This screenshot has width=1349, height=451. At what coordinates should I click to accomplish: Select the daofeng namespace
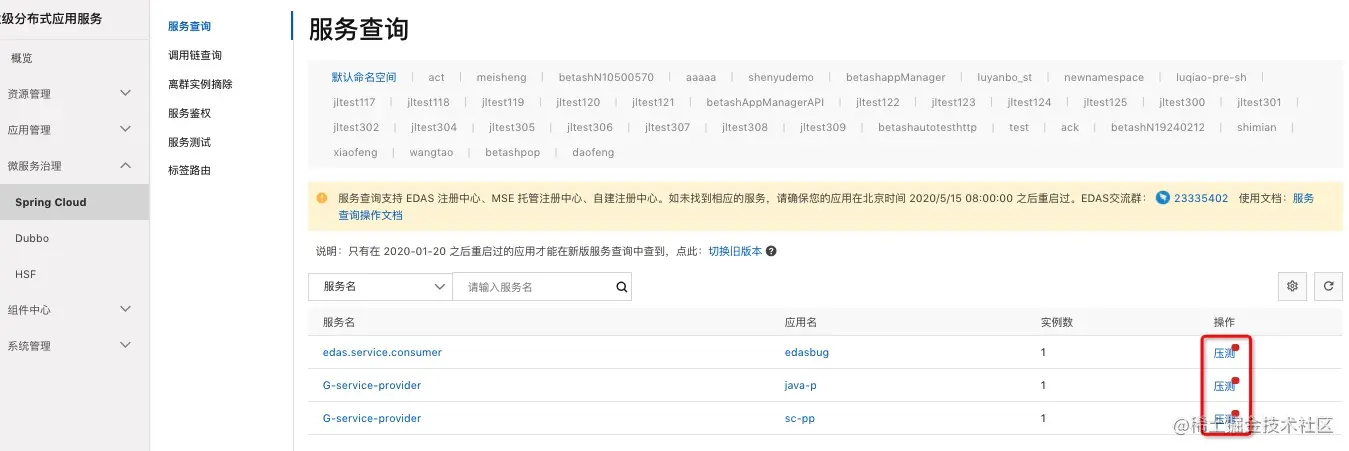click(x=593, y=152)
